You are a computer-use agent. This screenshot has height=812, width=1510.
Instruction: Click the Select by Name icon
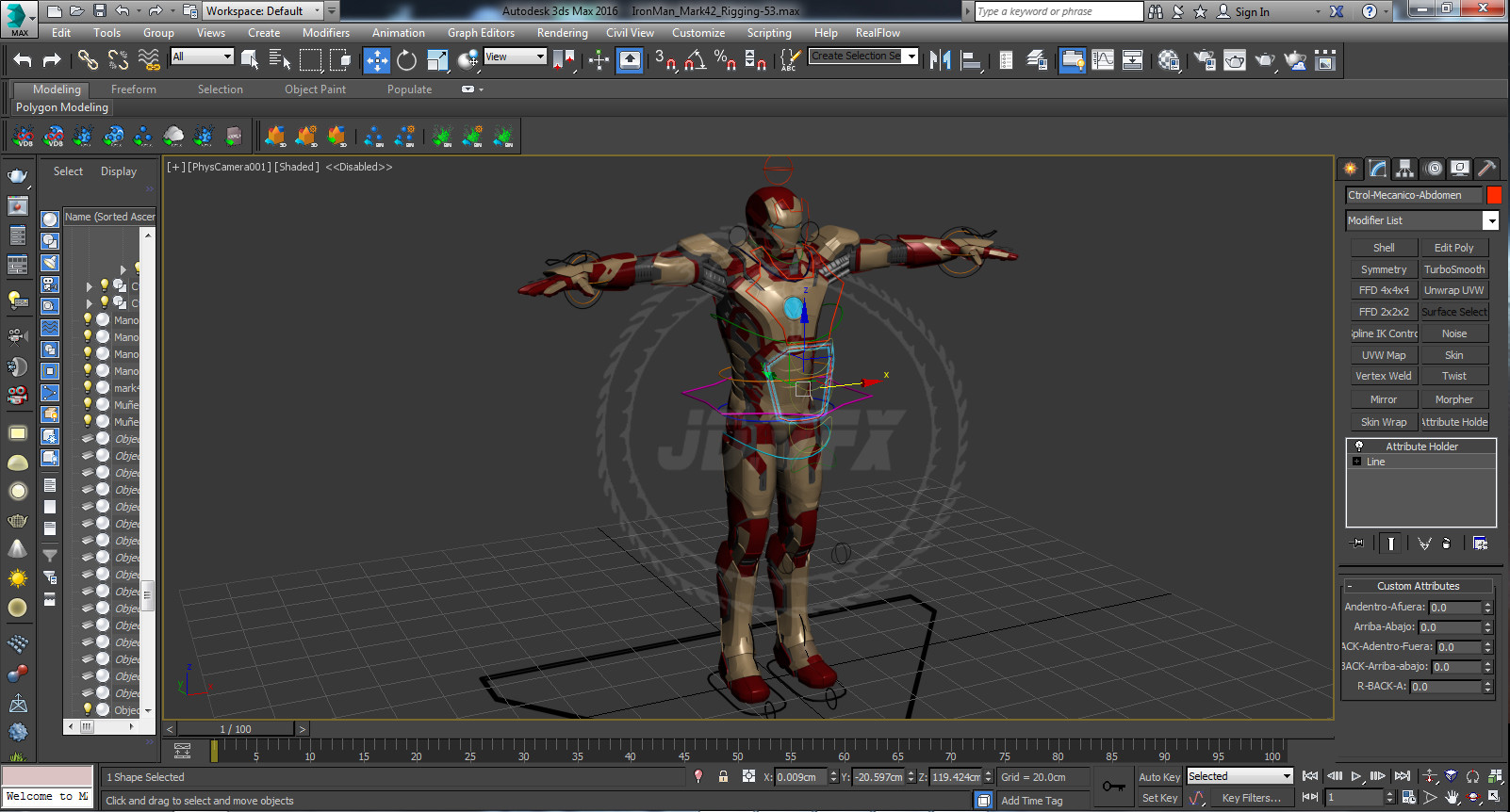click(x=280, y=60)
